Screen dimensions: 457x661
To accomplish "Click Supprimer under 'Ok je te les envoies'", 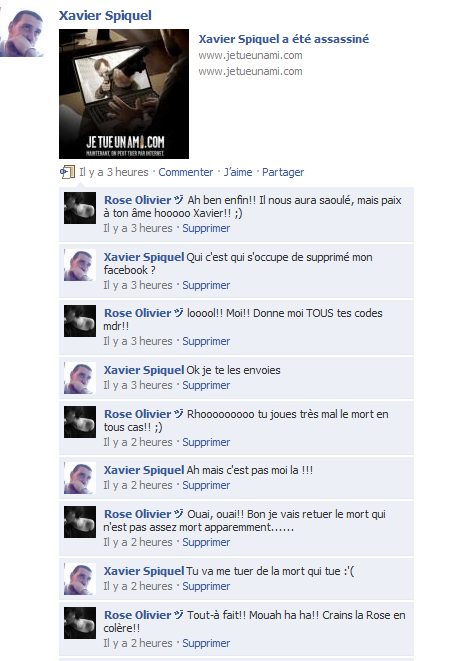I will pos(206,385).
